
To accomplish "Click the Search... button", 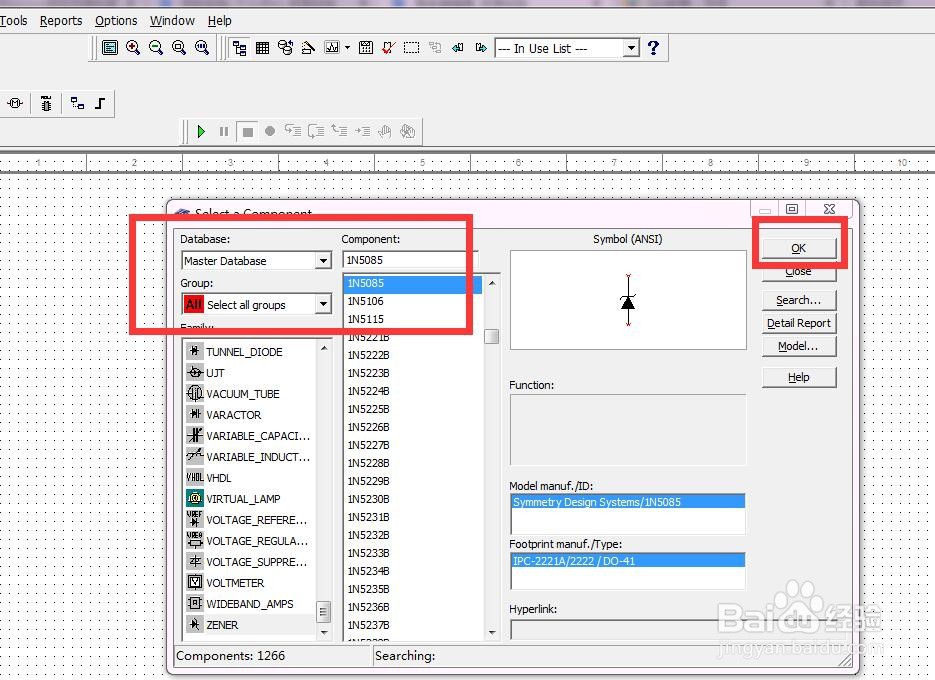I will coord(799,300).
